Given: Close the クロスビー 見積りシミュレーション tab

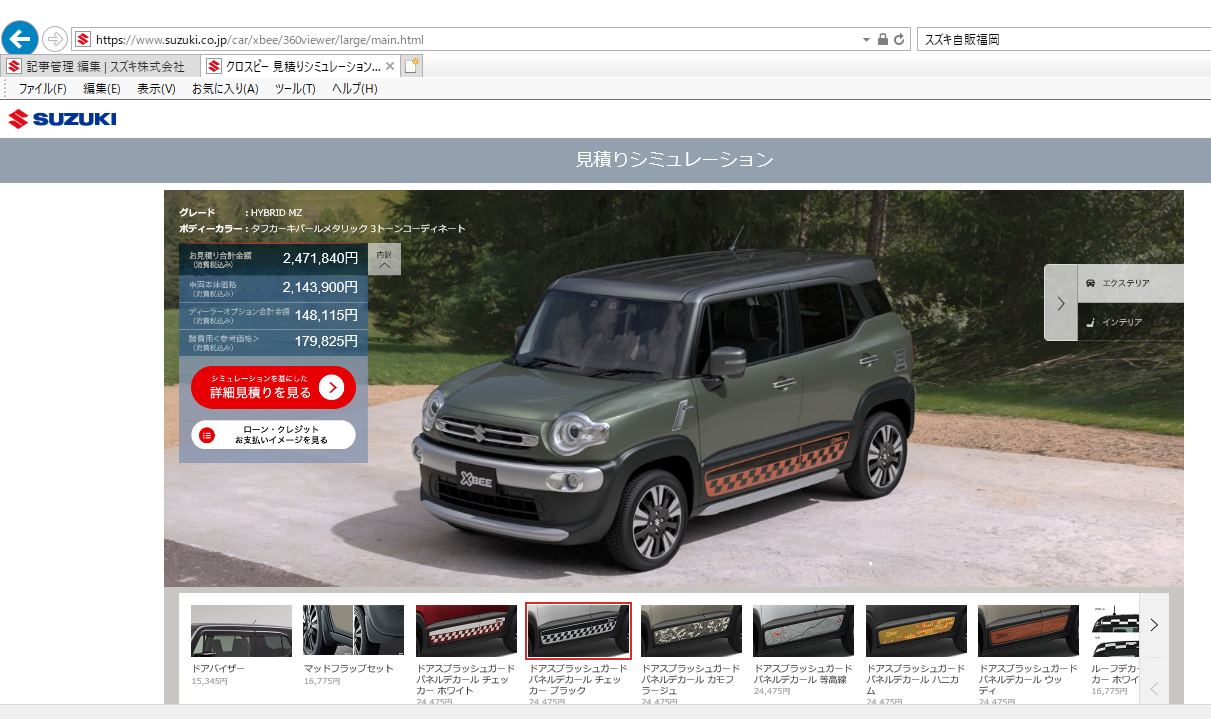Looking at the screenshot, I should pos(390,66).
